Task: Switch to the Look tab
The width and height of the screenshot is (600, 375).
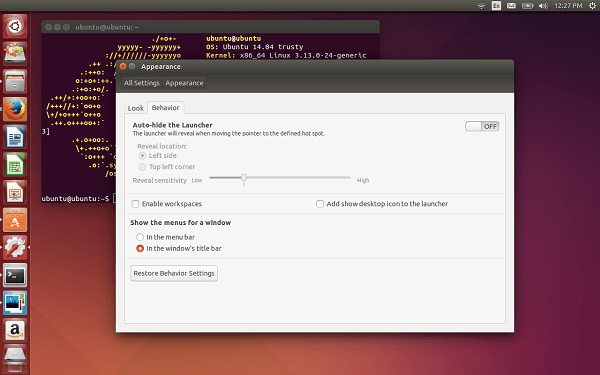Action: (136, 108)
